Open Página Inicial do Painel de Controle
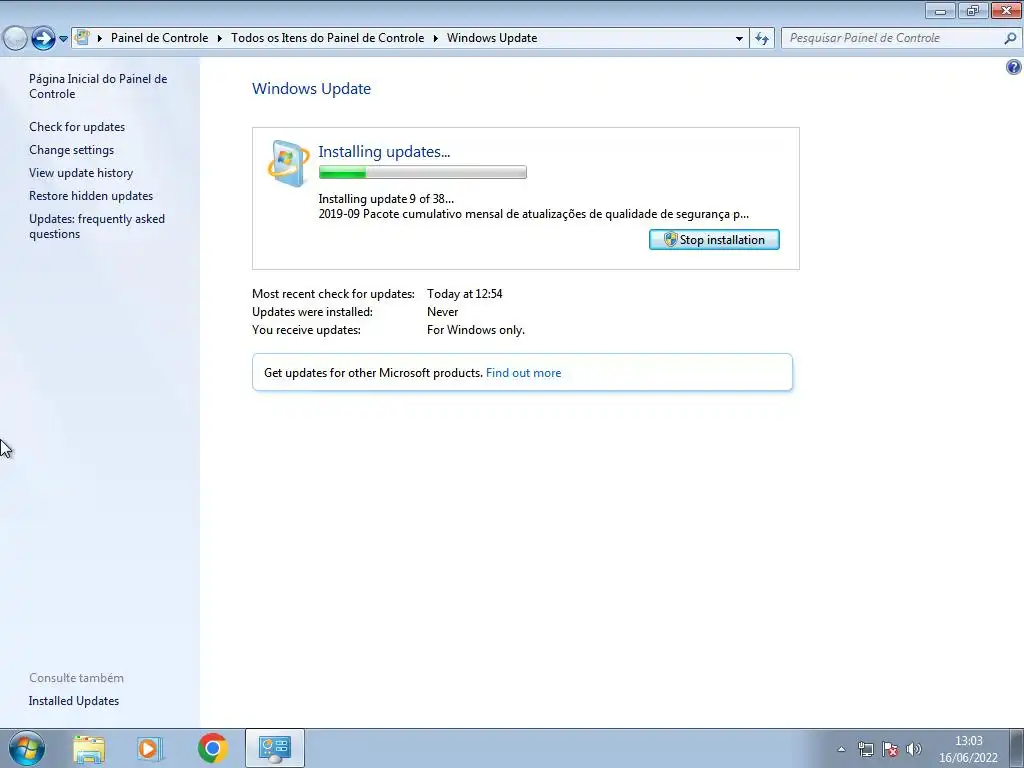The width and height of the screenshot is (1024, 768). coord(98,86)
